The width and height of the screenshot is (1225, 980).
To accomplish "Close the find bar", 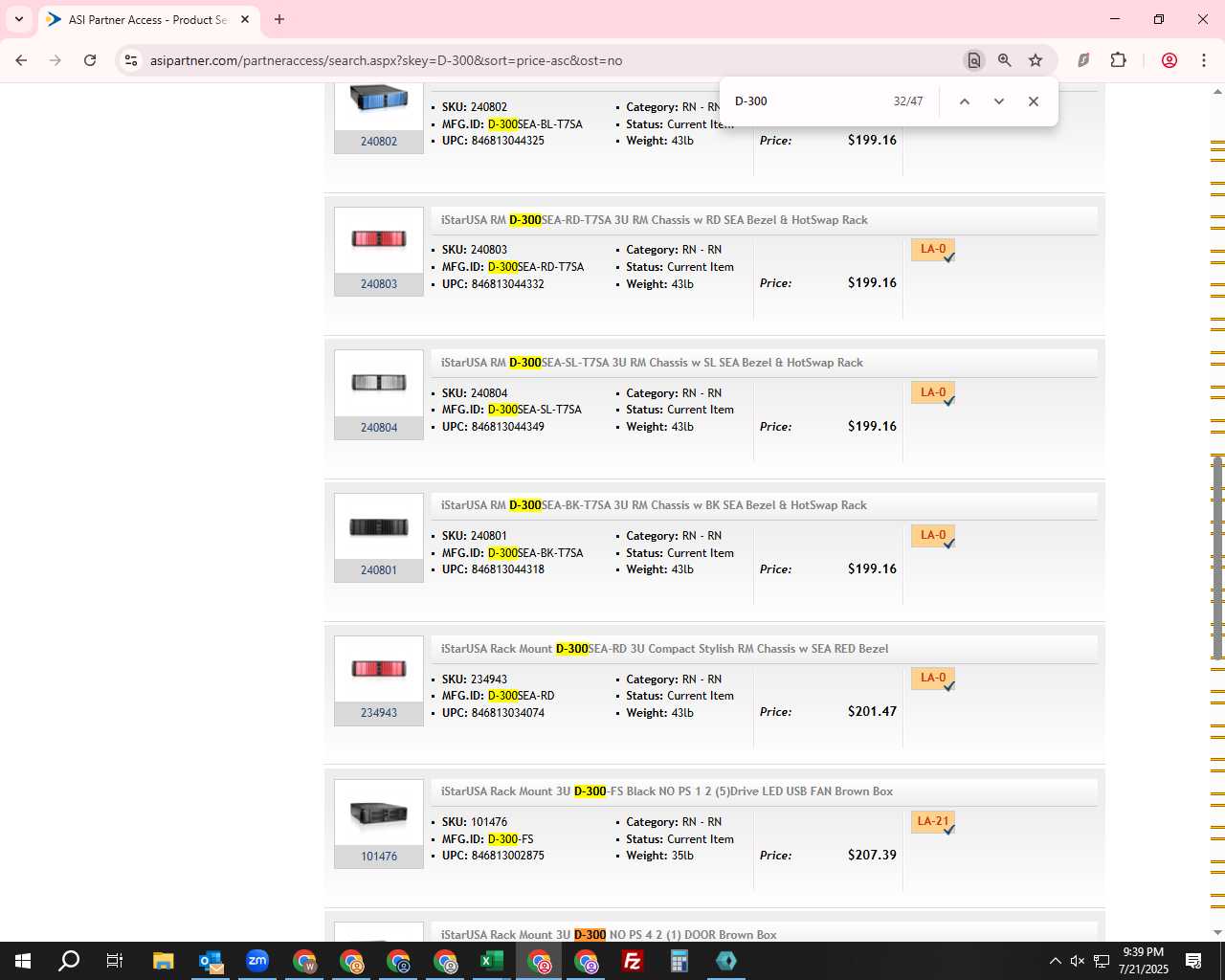I will click(1034, 101).
